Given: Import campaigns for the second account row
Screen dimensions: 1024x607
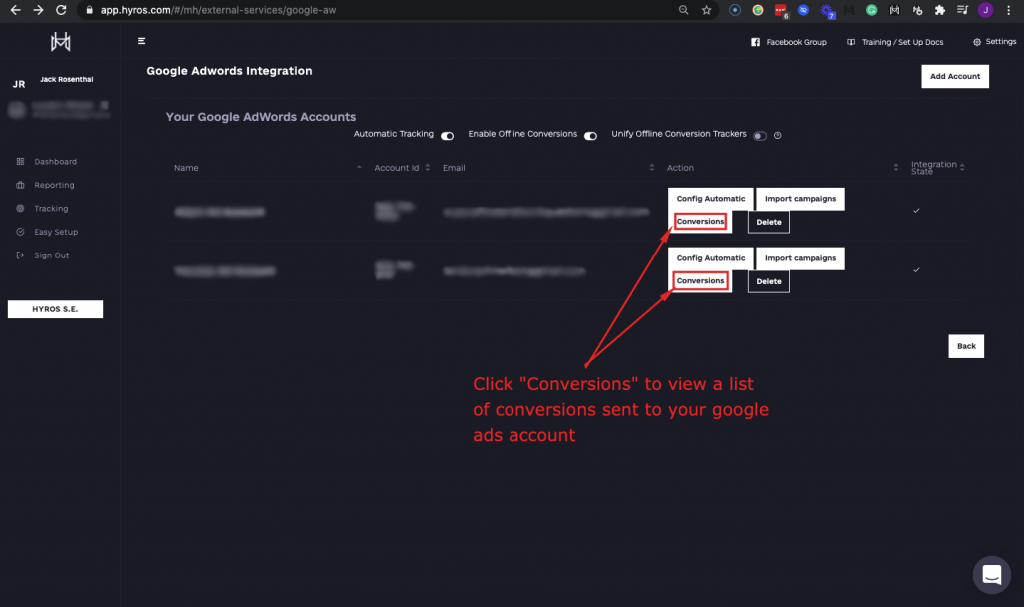Looking at the screenshot, I should point(800,258).
